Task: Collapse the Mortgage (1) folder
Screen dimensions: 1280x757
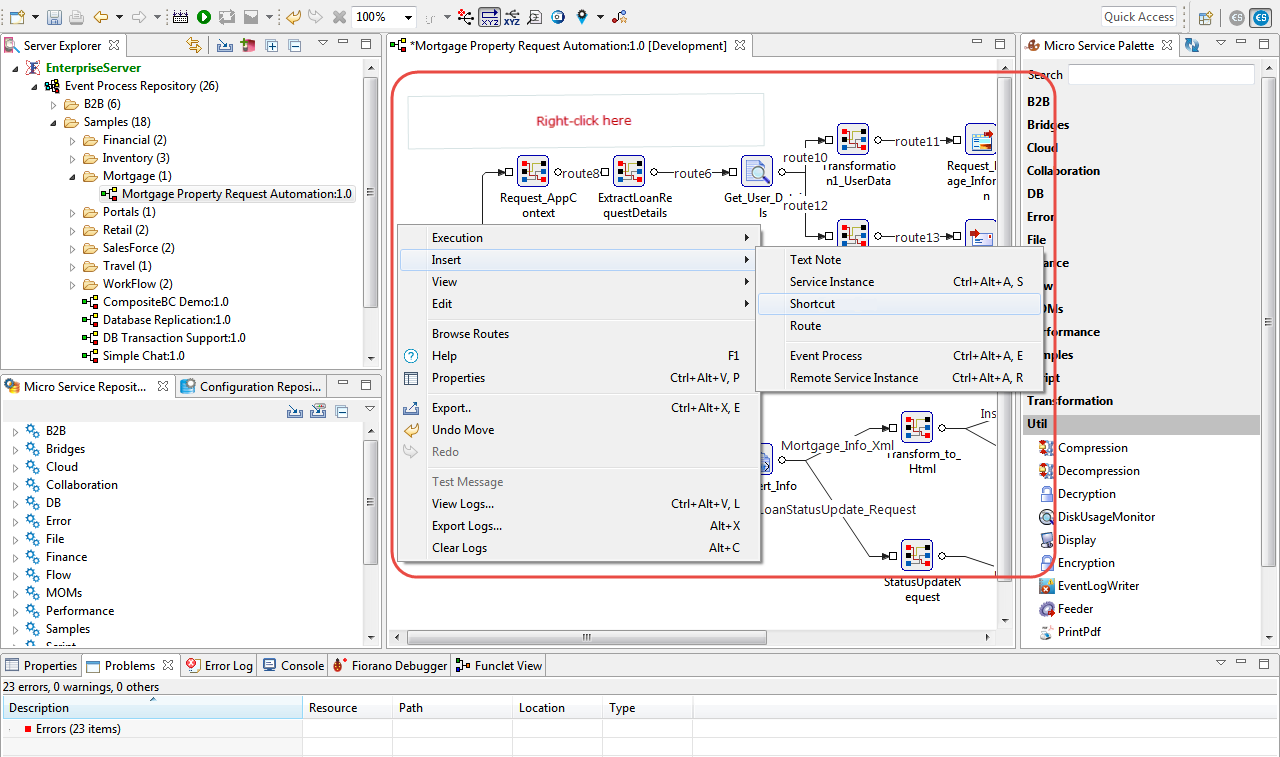Action: (x=73, y=177)
